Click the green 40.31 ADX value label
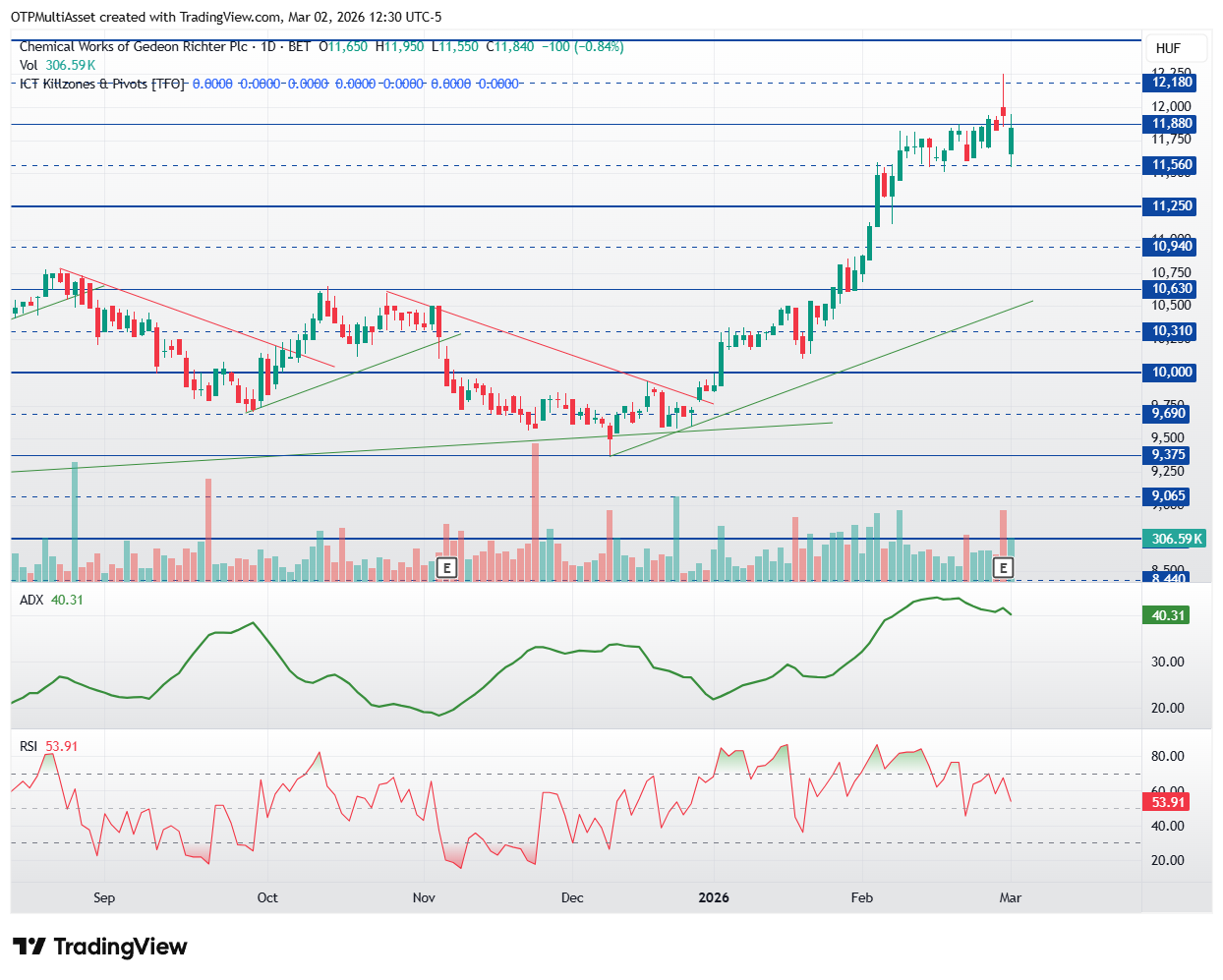 (1168, 615)
